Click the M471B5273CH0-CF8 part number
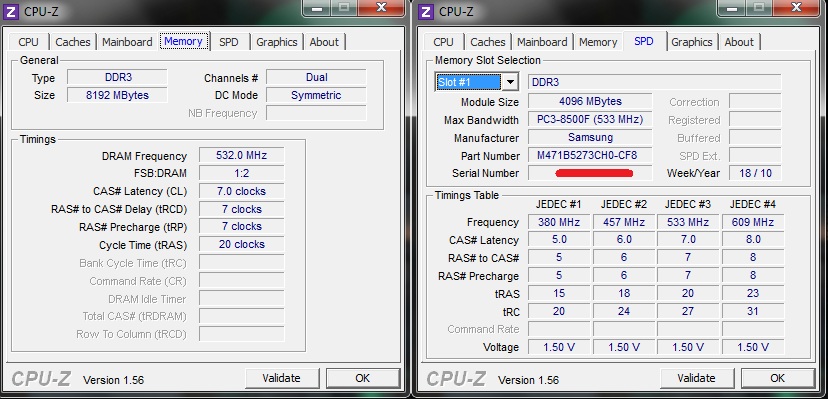Viewport: 828px width, 399px height. [x=590, y=155]
